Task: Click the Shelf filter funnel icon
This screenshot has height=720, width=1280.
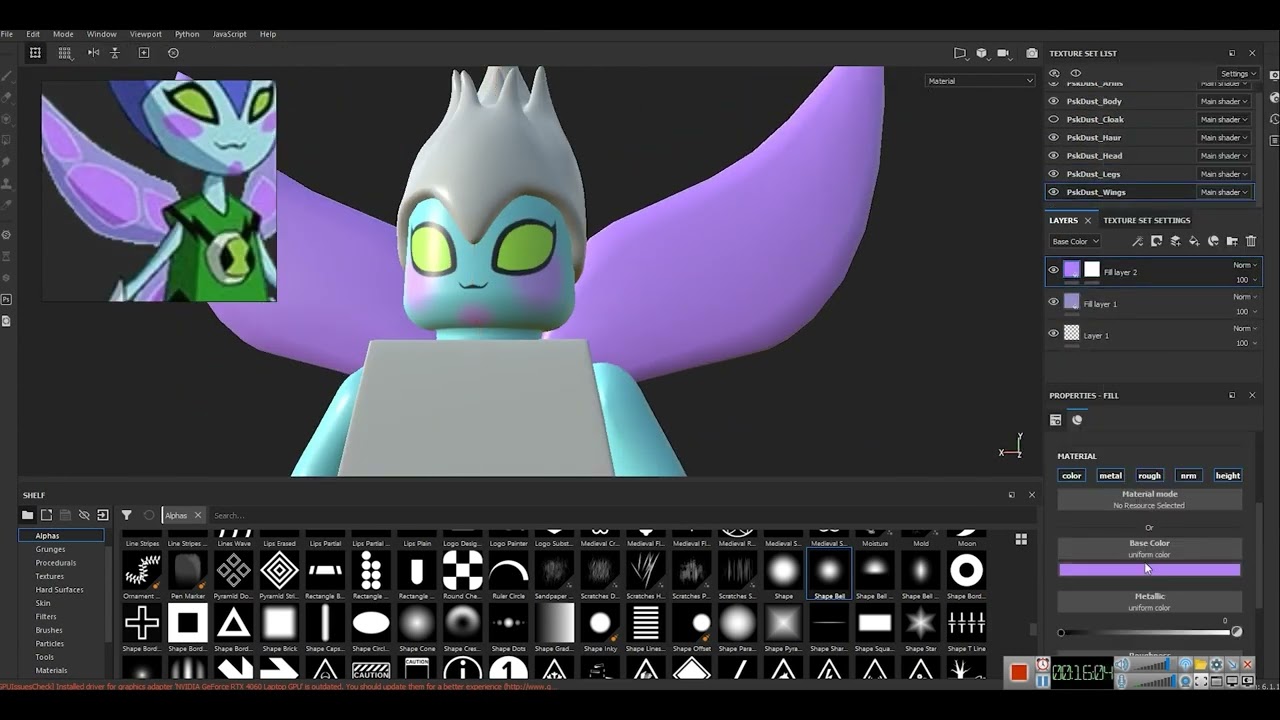Action: click(127, 515)
